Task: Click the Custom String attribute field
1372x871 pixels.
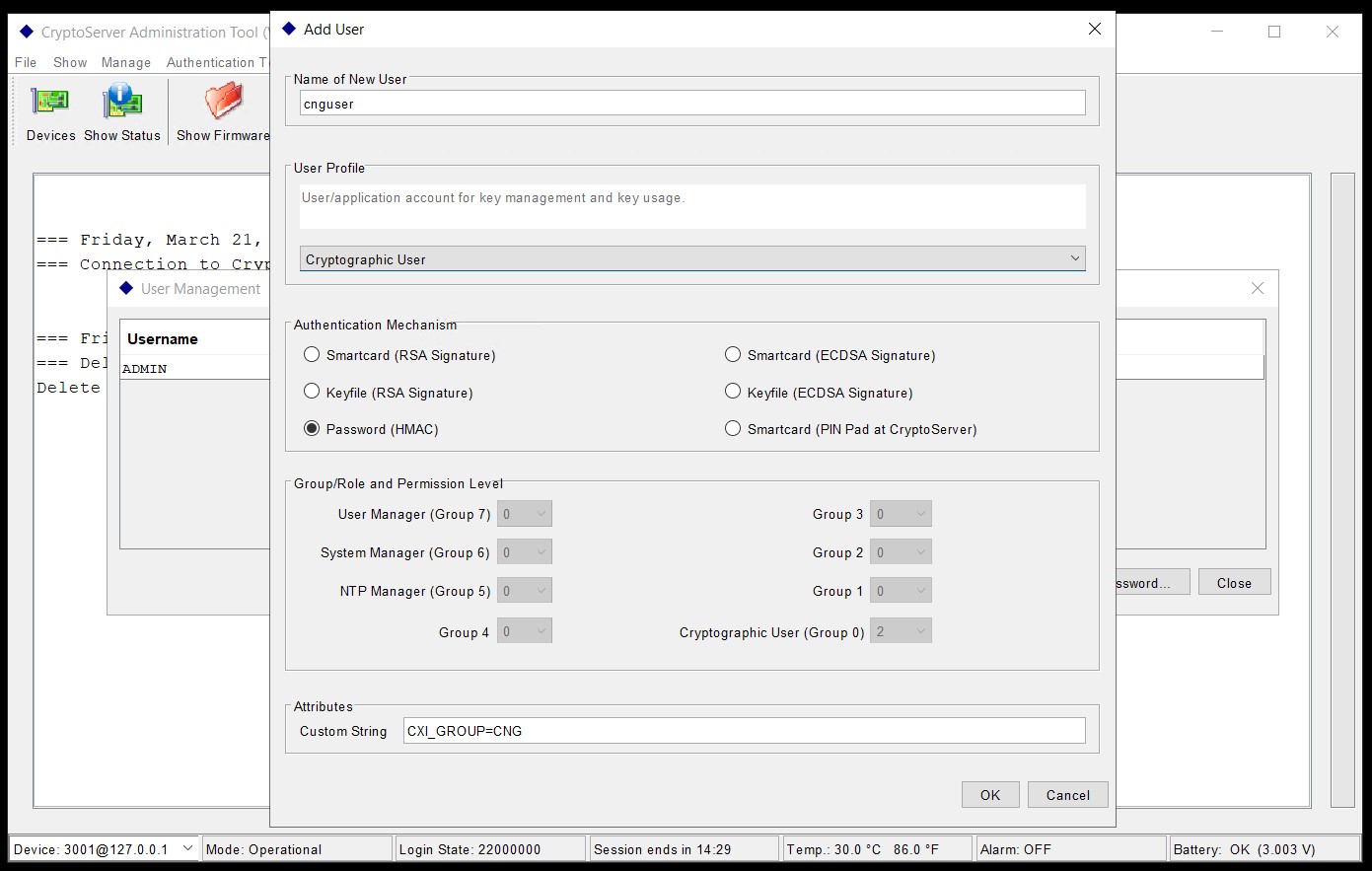Action: tap(745, 731)
